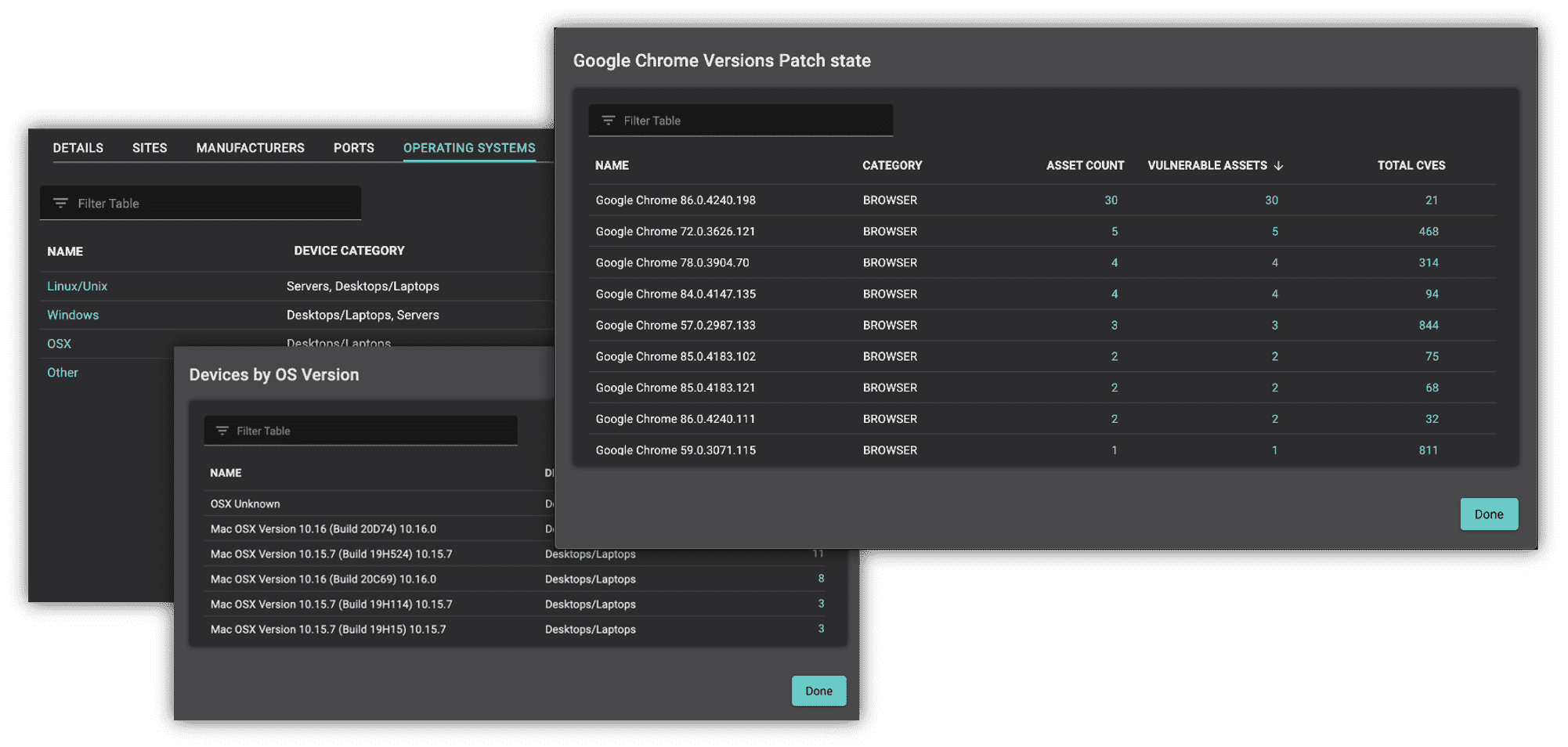Screen dimensions: 1568x747
Task: Open the Other operating system link
Action: [x=63, y=373]
